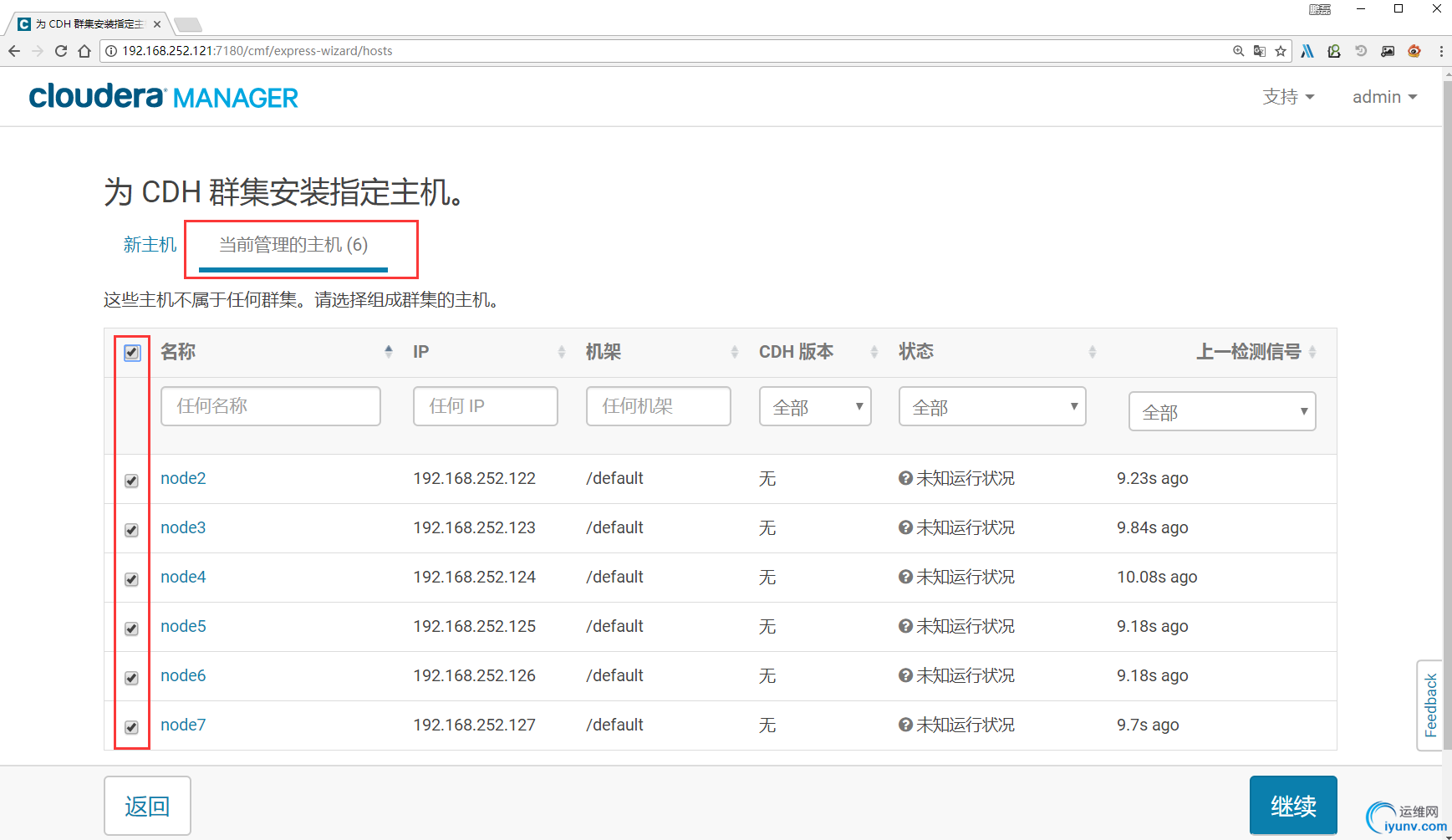Open the 状态 filter dropdown
The image size is (1452, 840).
point(992,406)
